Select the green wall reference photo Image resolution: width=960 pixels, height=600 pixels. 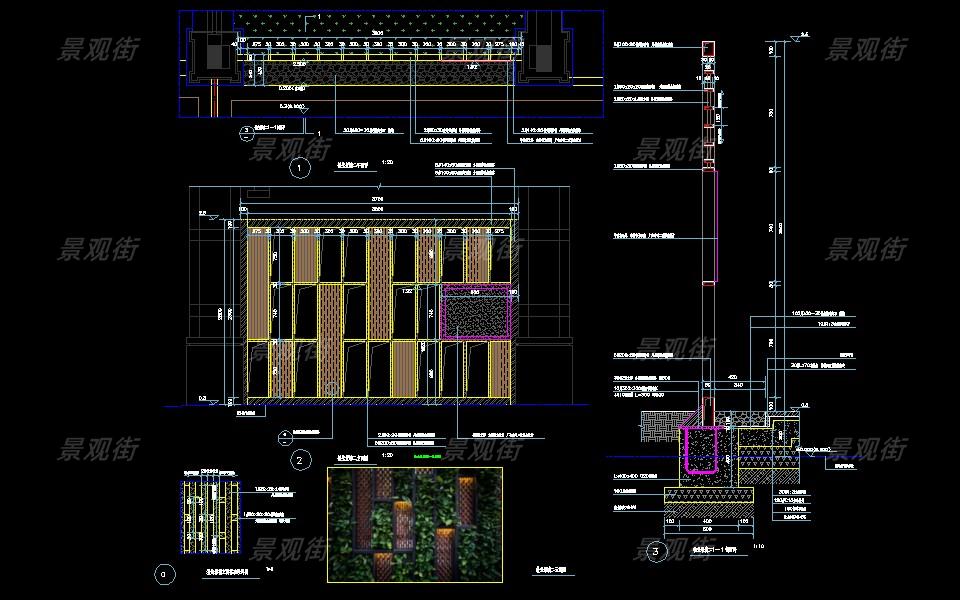coord(414,525)
